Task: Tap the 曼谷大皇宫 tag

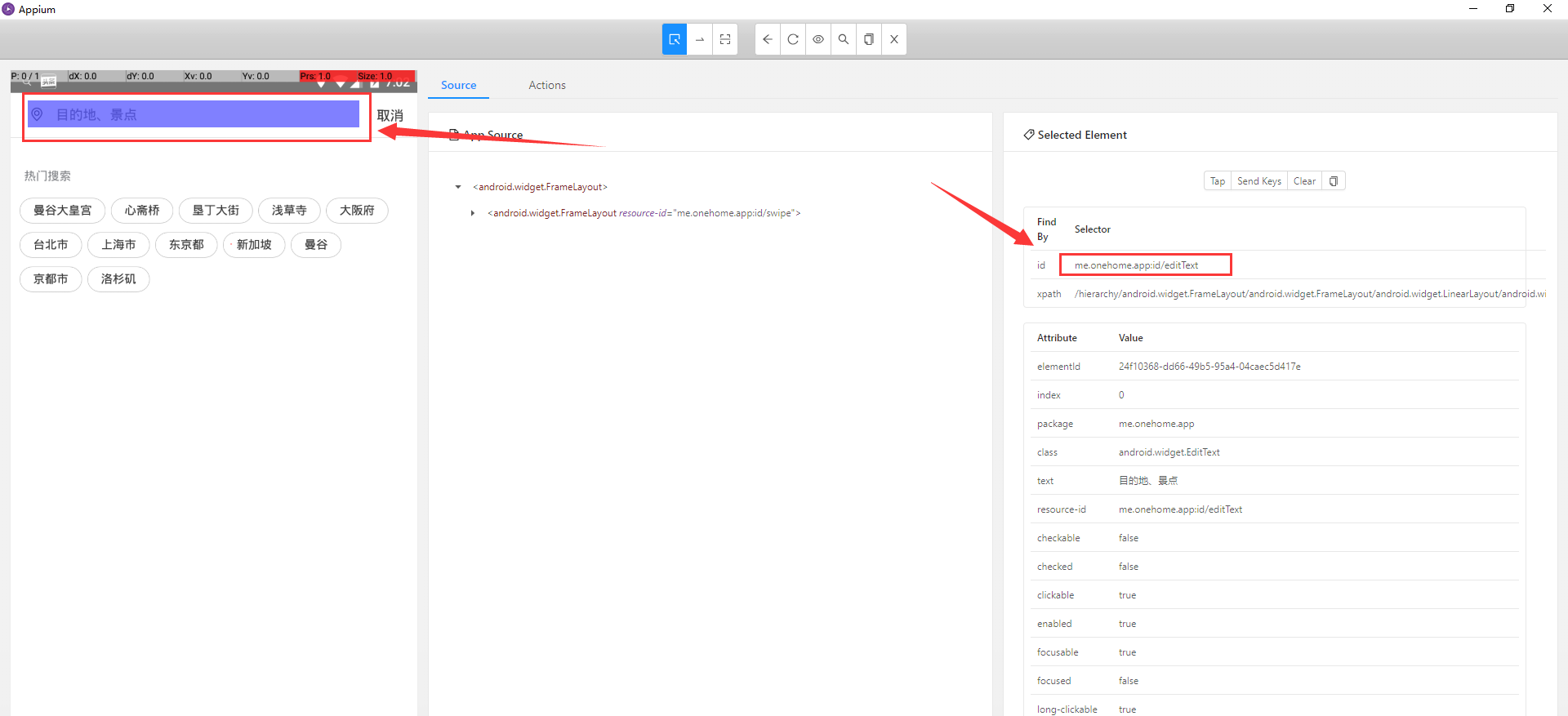Action: pos(62,211)
